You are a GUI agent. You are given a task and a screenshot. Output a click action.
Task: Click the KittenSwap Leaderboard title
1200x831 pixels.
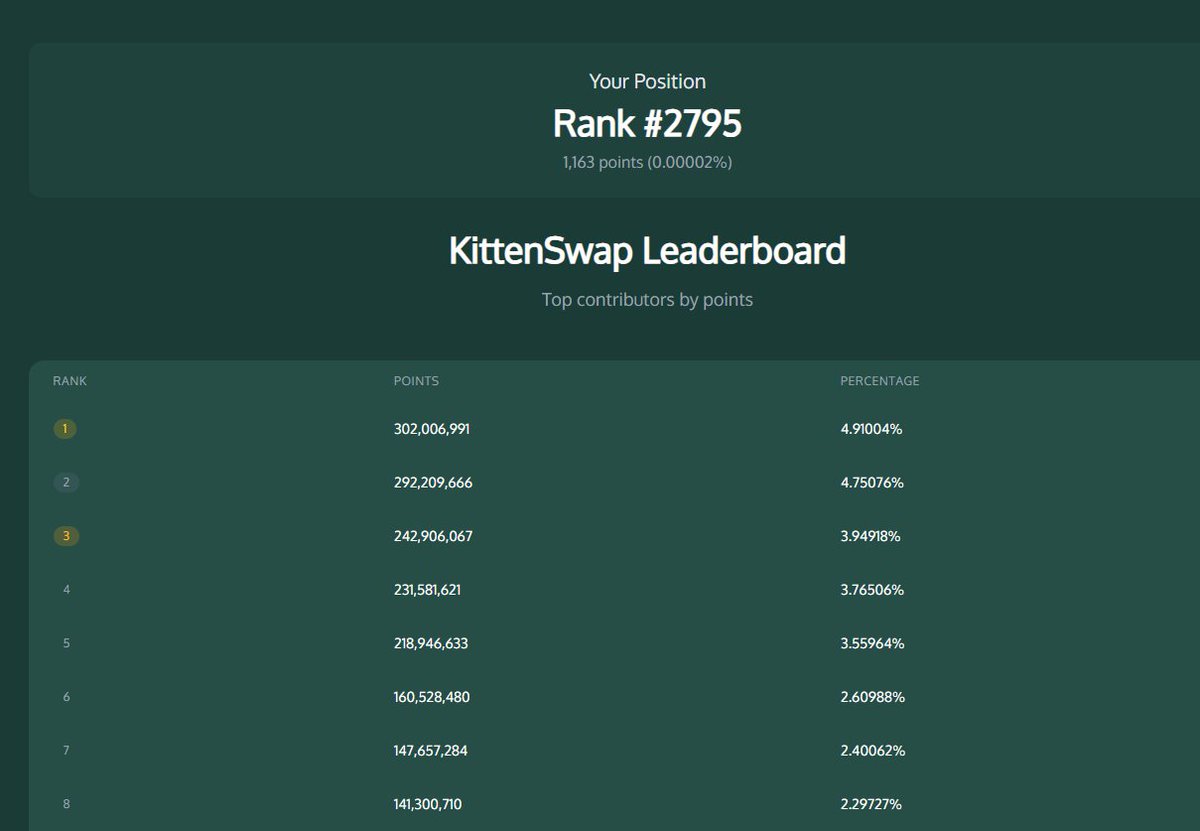pyautogui.click(x=647, y=251)
